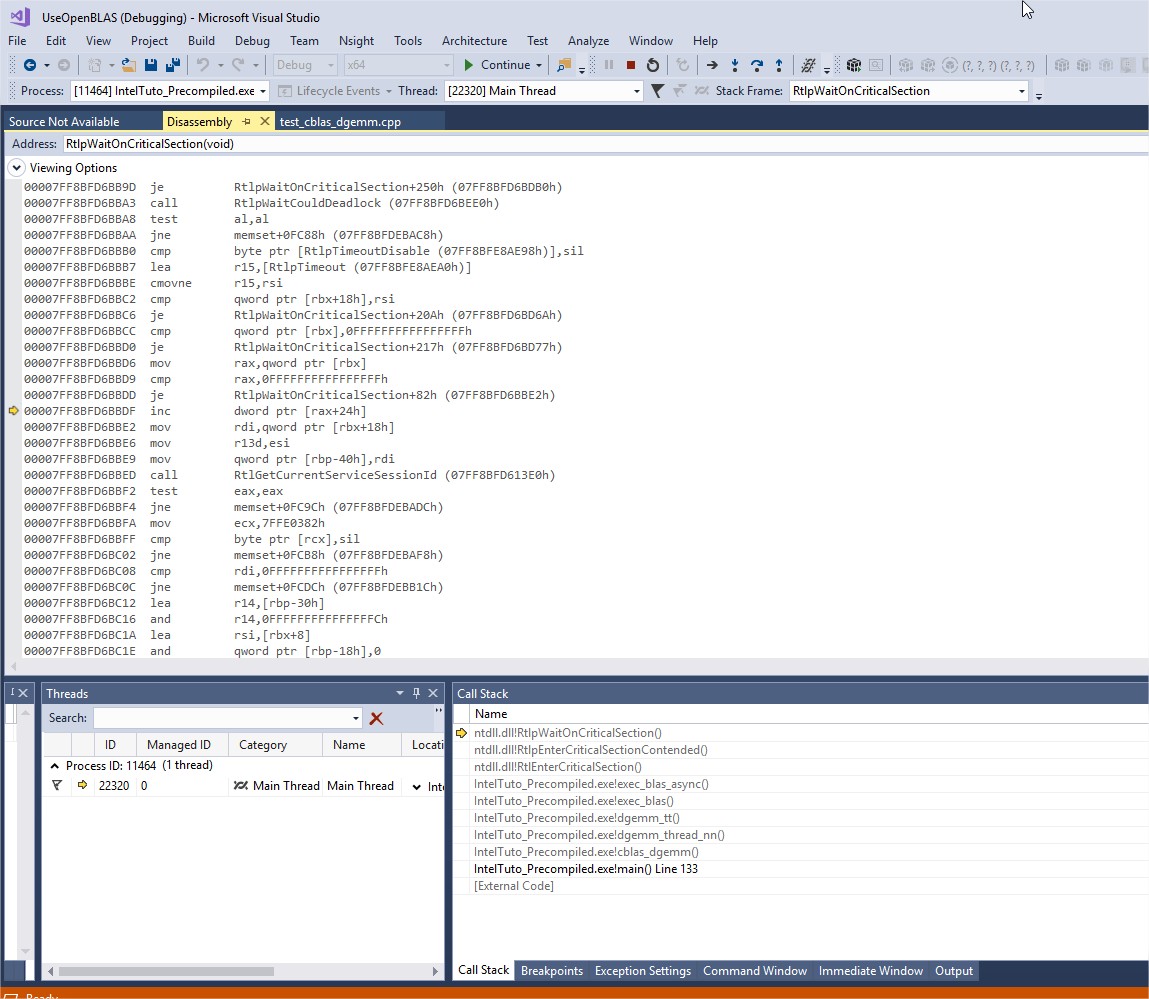This screenshot has width=1149, height=999.
Task: Switch to test_cblas_dgemm.cpp tab
Action: (340, 122)
